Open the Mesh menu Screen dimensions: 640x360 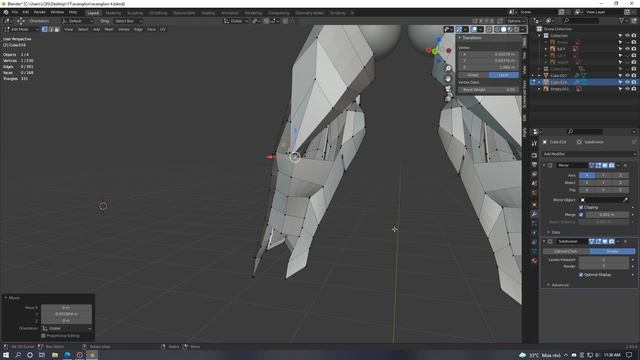pos(109,29)
